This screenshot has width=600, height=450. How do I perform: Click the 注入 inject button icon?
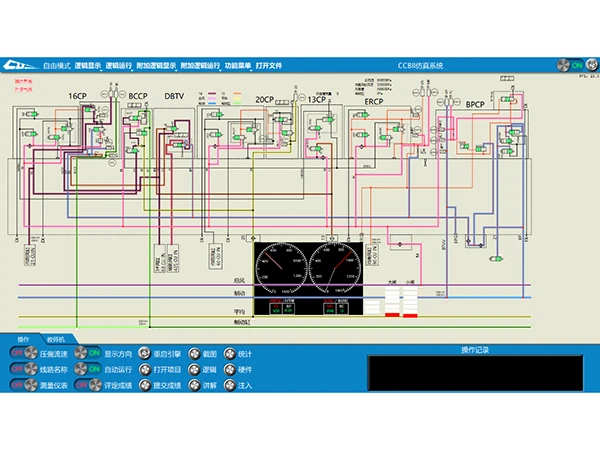pos(231,385)
